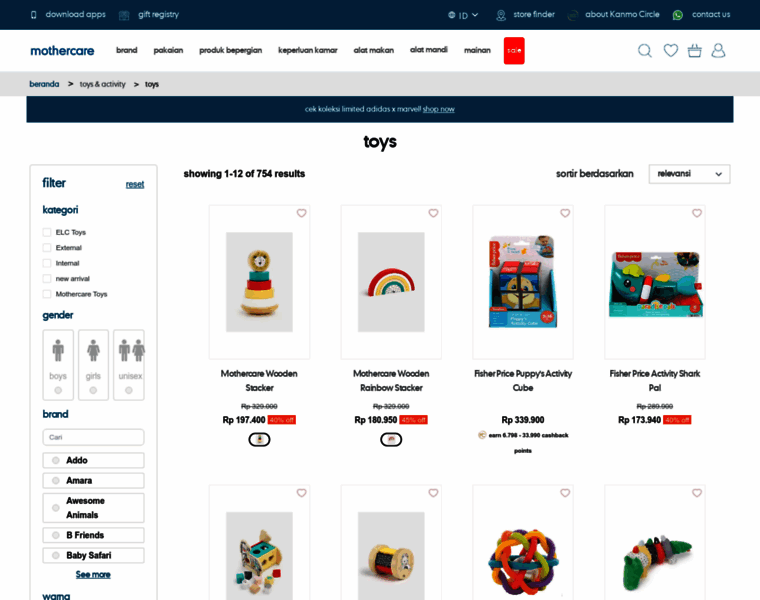Open the Fisher Price Puppy's Activity Cube title

pyautogui.click(x=523, y=380)
